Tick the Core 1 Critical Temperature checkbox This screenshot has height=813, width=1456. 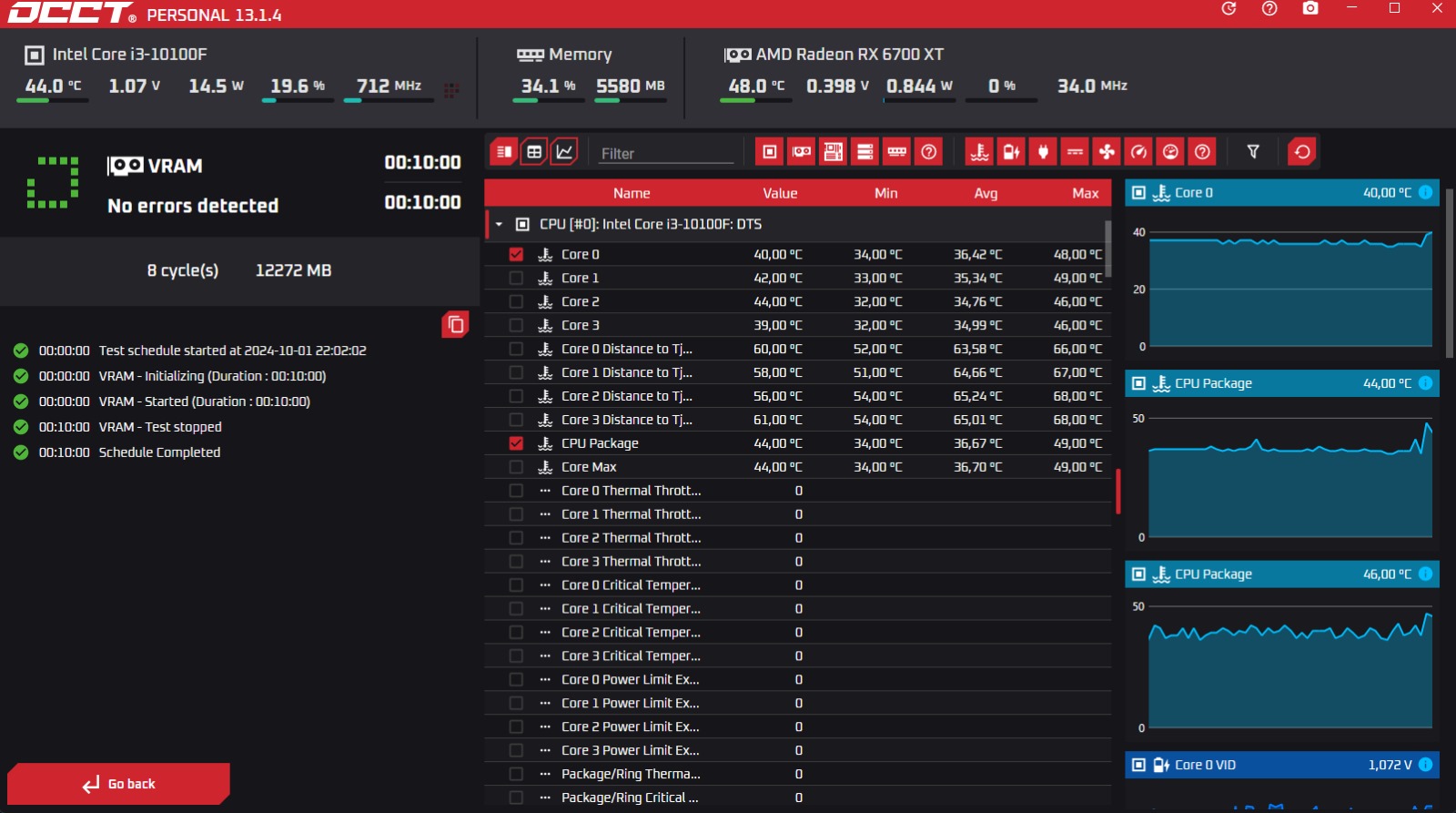point(516,608)
